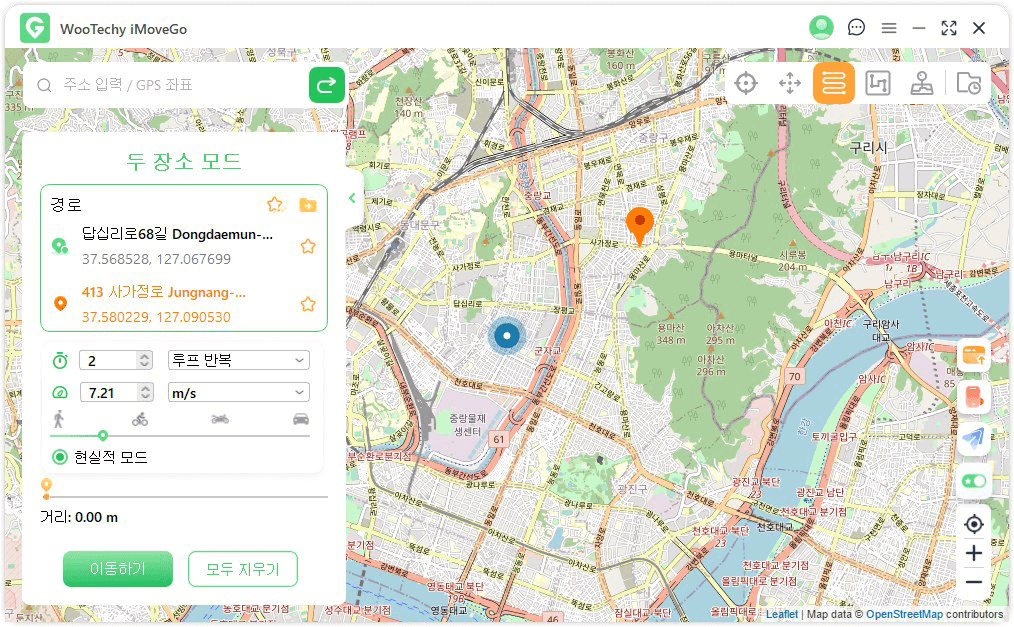The image size is (1014, 627).
Task: Import route file with folder icon
Action: click(x=308, y=205)
